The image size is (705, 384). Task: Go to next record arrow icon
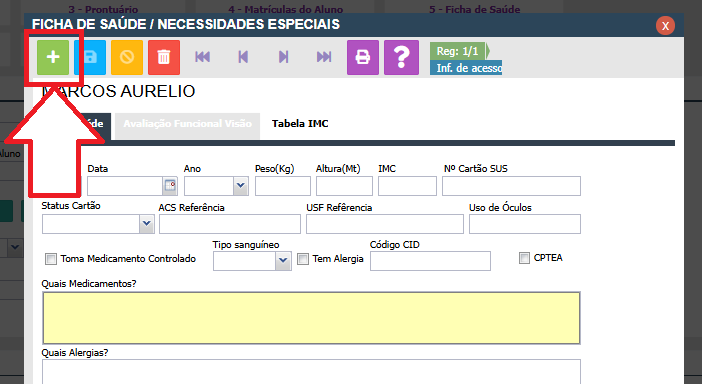tap(283, 57)
